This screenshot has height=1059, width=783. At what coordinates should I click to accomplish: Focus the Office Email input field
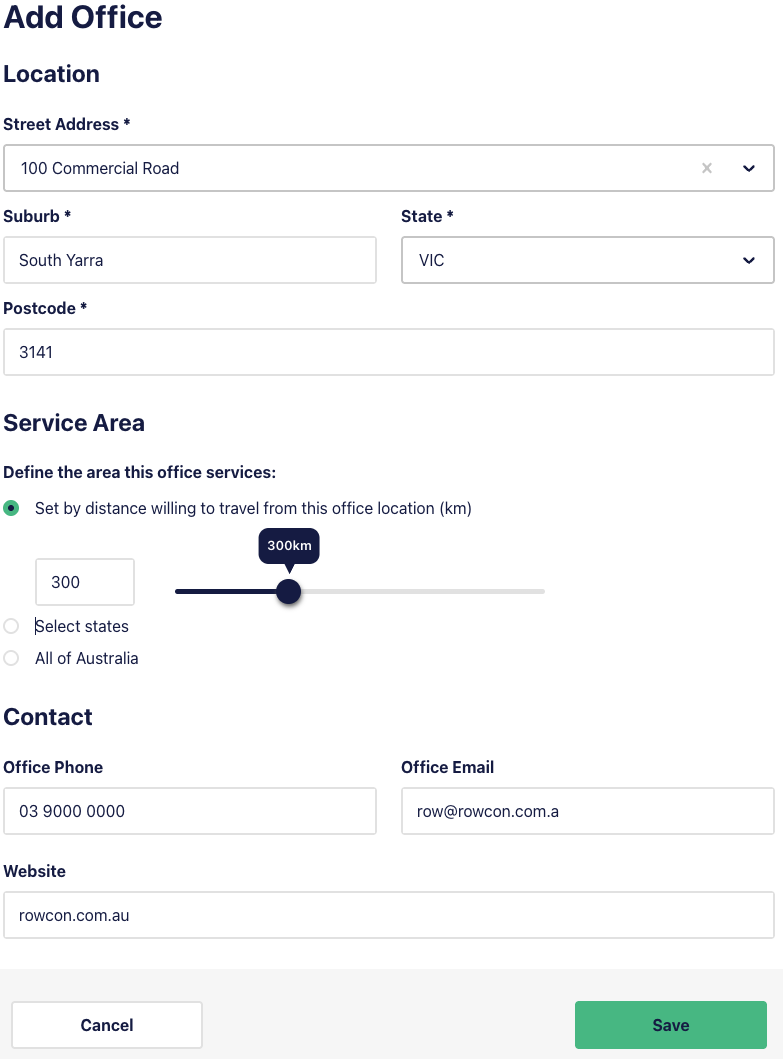[588, 811]
